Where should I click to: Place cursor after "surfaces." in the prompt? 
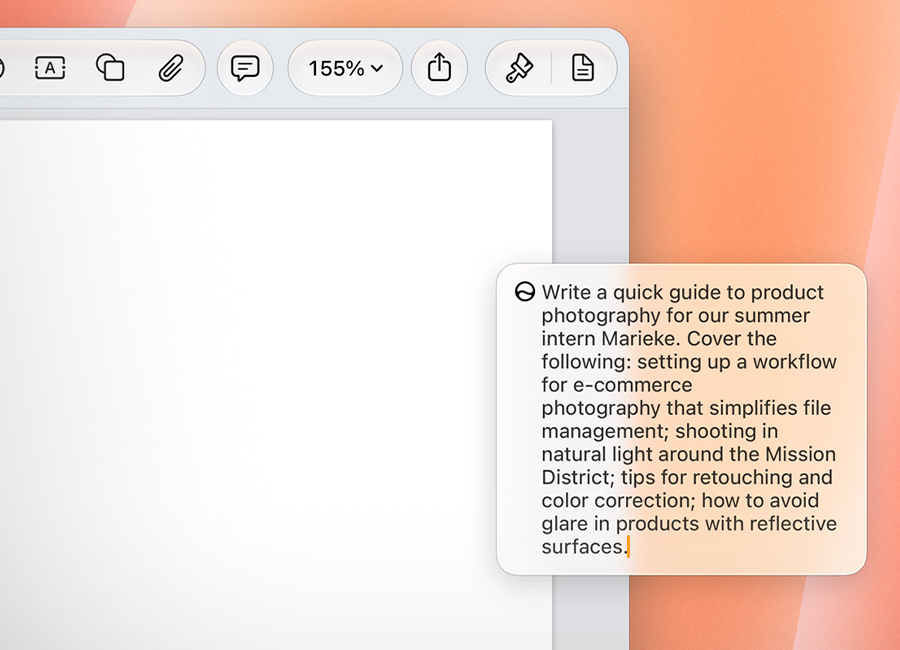point(629,547)
